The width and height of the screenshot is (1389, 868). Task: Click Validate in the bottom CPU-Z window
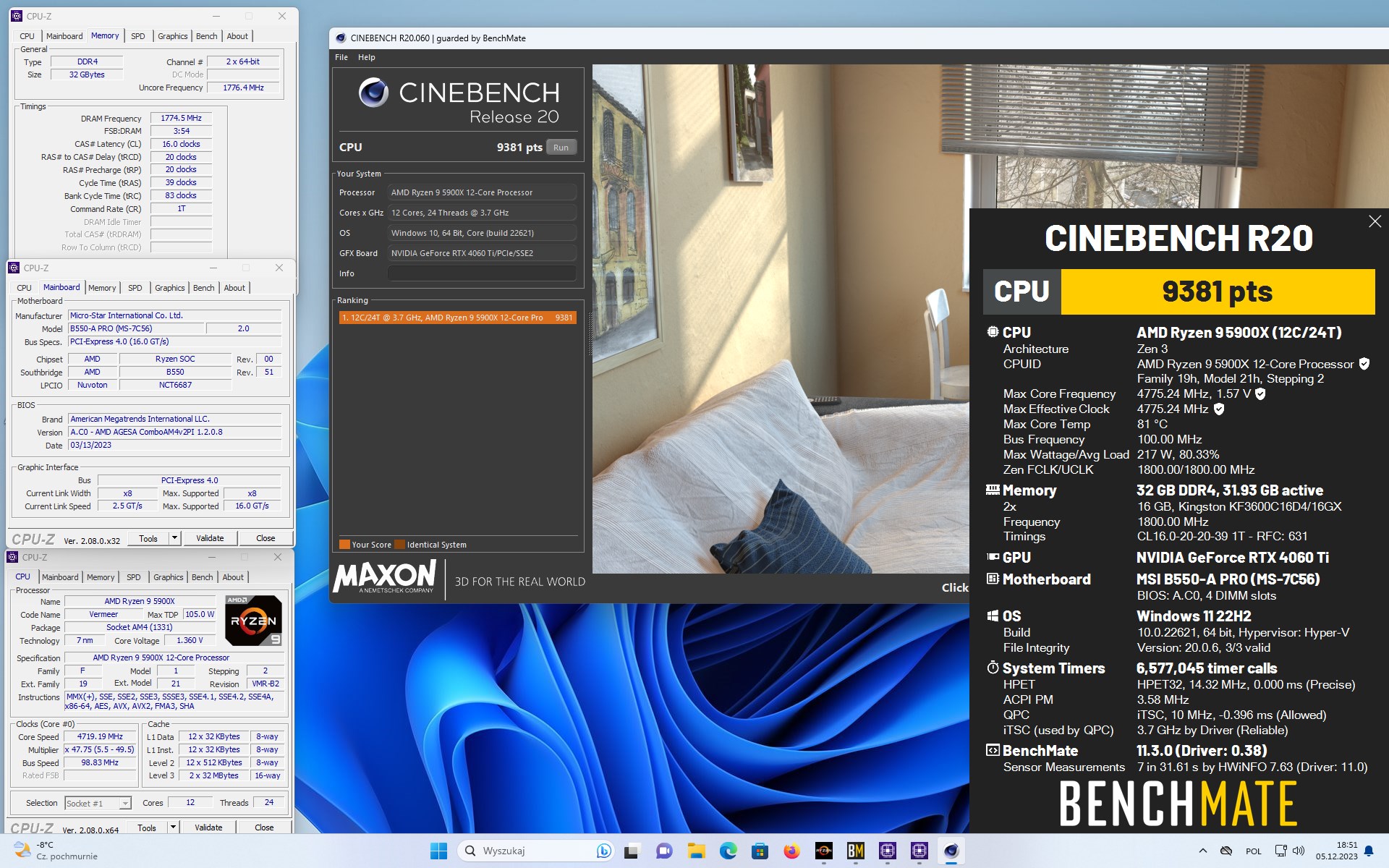pyautogui.click(x=208, y=827)
